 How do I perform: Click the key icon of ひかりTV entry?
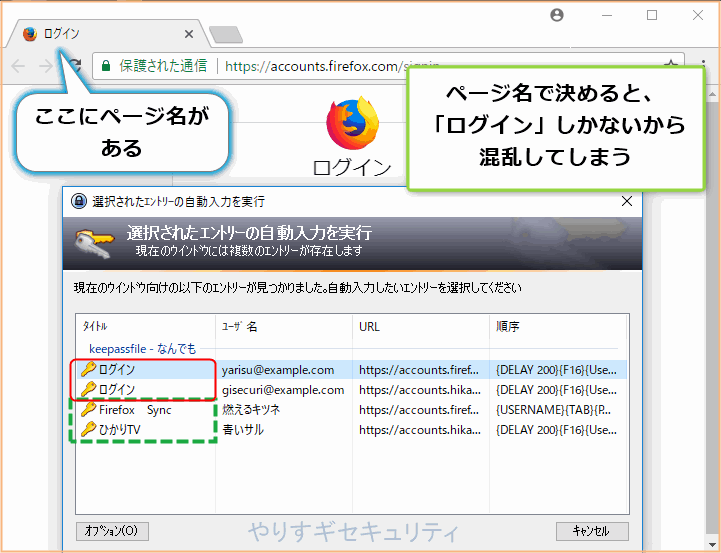[x=88, y=429]
